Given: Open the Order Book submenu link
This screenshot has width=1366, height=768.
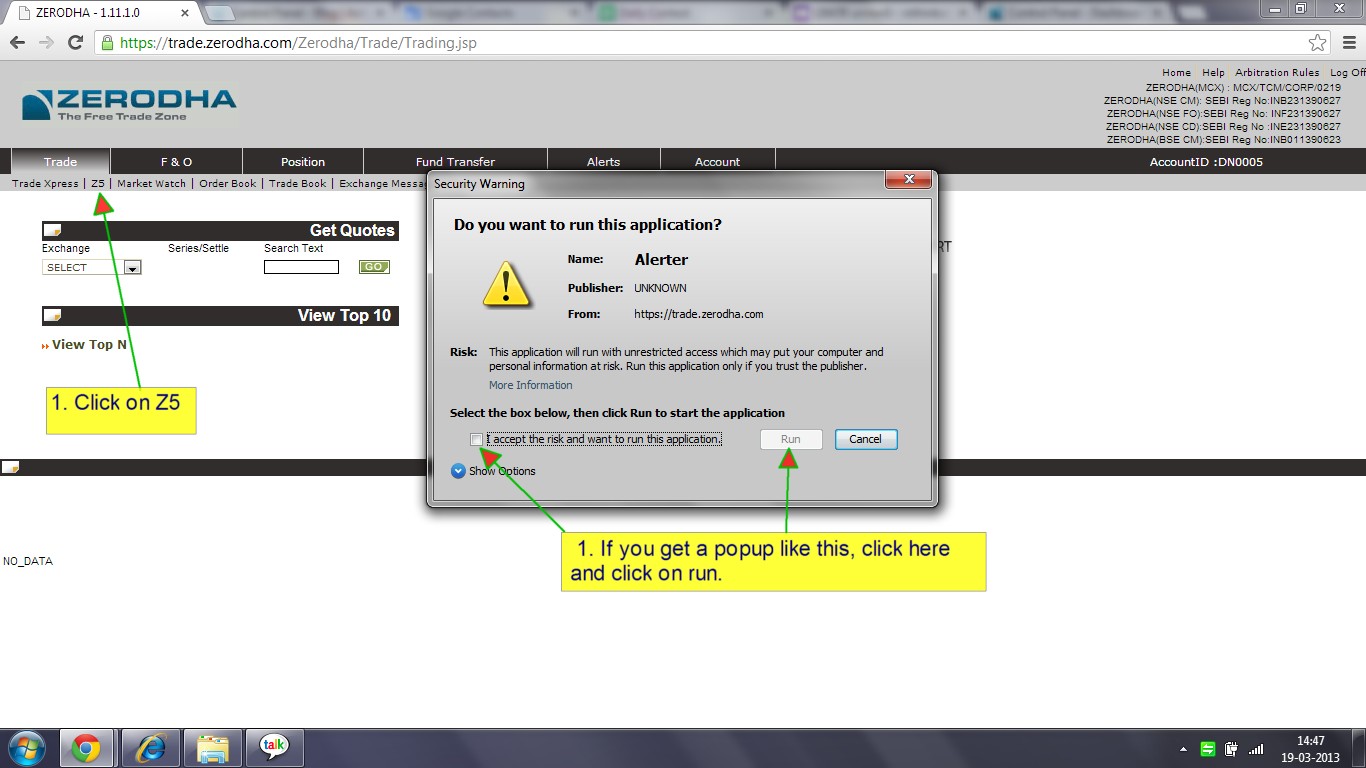Looking at the screenshot, I should (x=228, y=184).
